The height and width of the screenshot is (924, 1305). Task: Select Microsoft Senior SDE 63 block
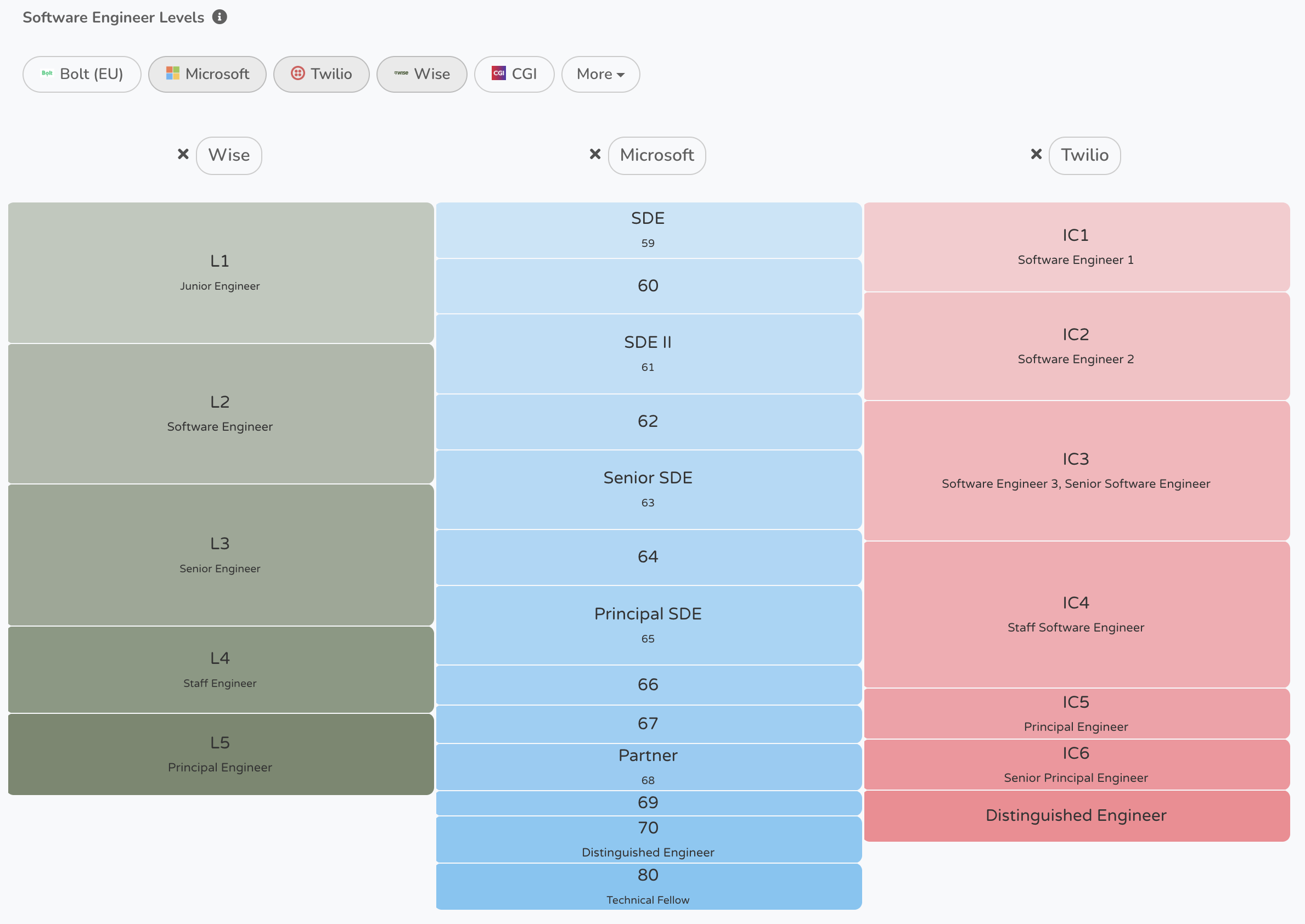point(649,489)
